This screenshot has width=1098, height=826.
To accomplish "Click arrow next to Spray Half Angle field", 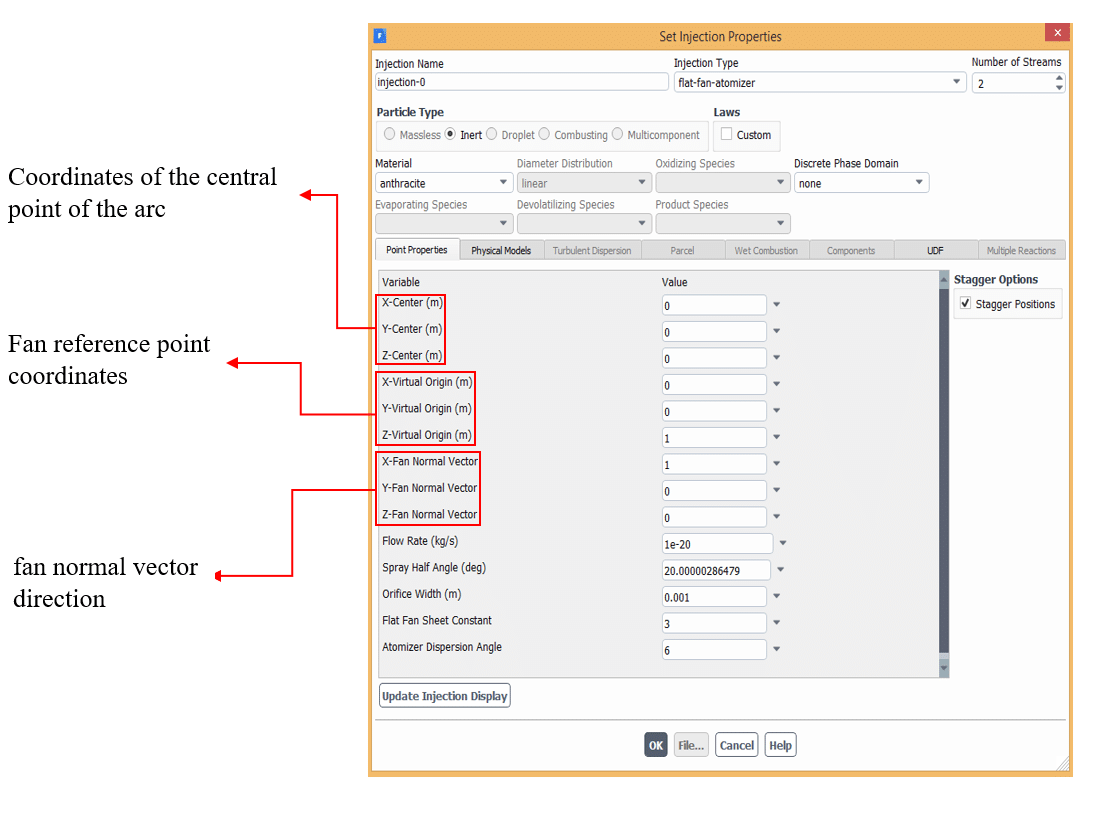I will (x=780, y=570).
